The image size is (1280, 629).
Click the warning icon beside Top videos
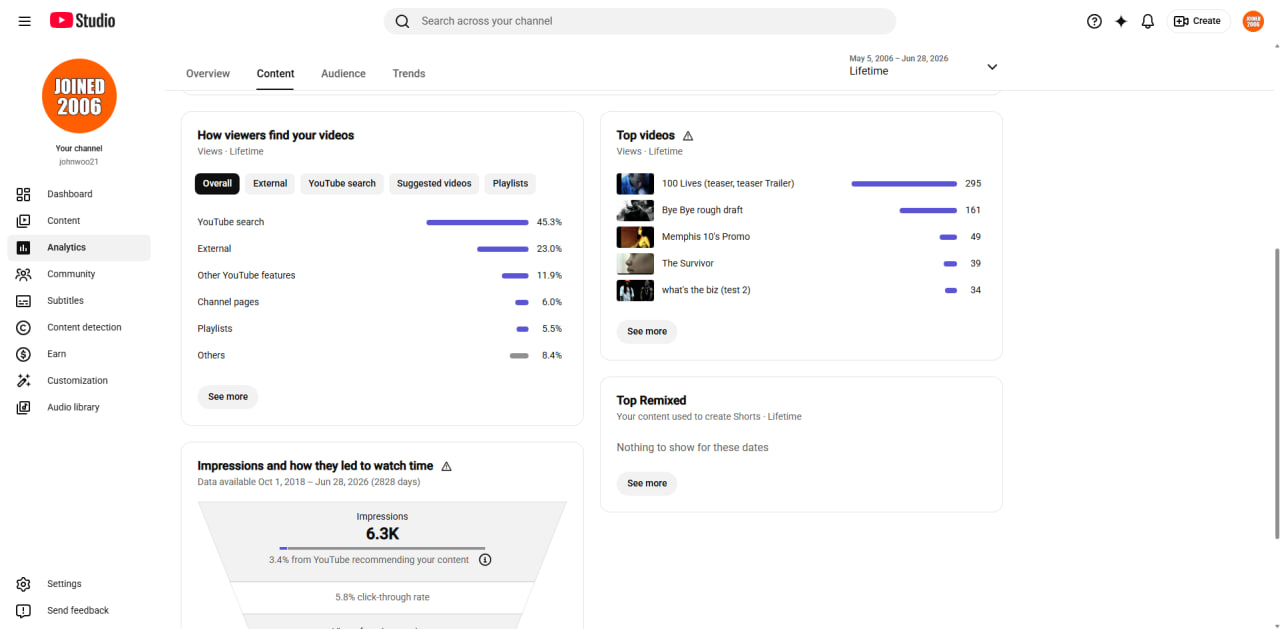pyautogui.click(x=688, y=136)
